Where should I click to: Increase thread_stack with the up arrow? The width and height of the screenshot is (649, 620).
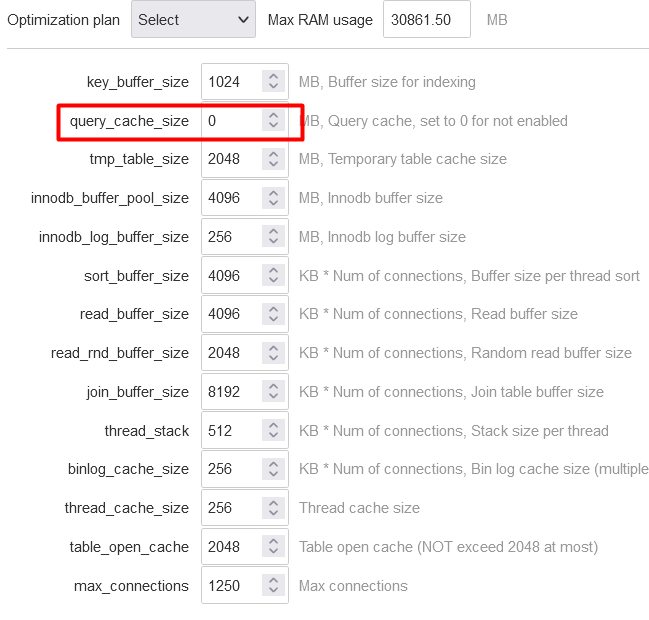273,425
